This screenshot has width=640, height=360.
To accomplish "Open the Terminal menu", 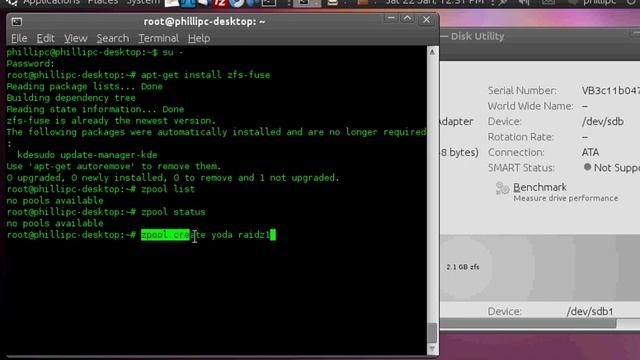I will pyautogui.click(x=158, y=38).
